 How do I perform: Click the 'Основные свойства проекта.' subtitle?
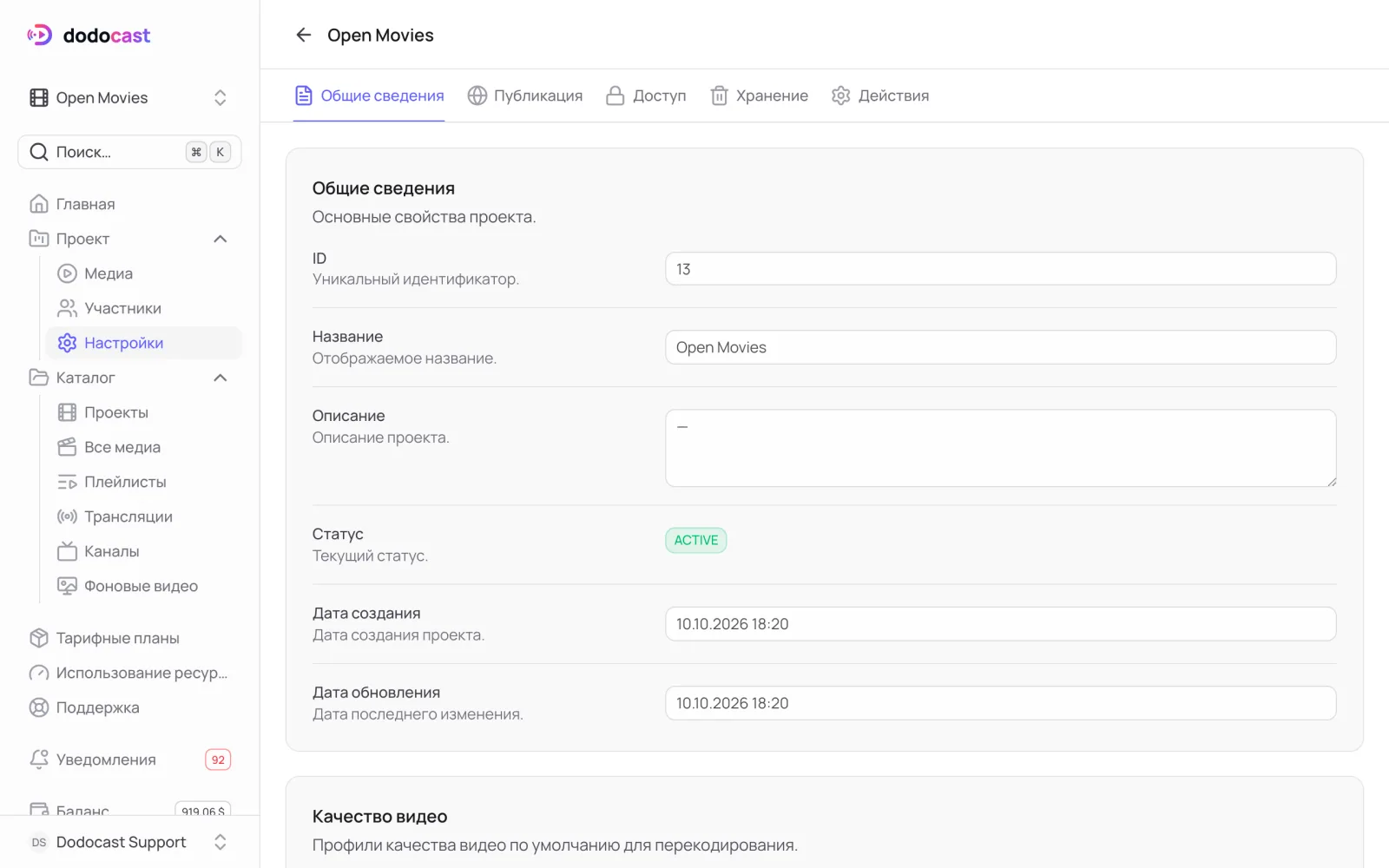pos(425,217)
